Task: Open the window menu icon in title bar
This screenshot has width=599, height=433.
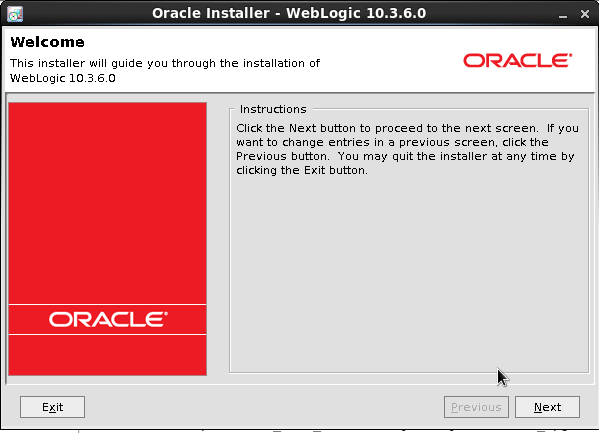Action: point(15,14)
